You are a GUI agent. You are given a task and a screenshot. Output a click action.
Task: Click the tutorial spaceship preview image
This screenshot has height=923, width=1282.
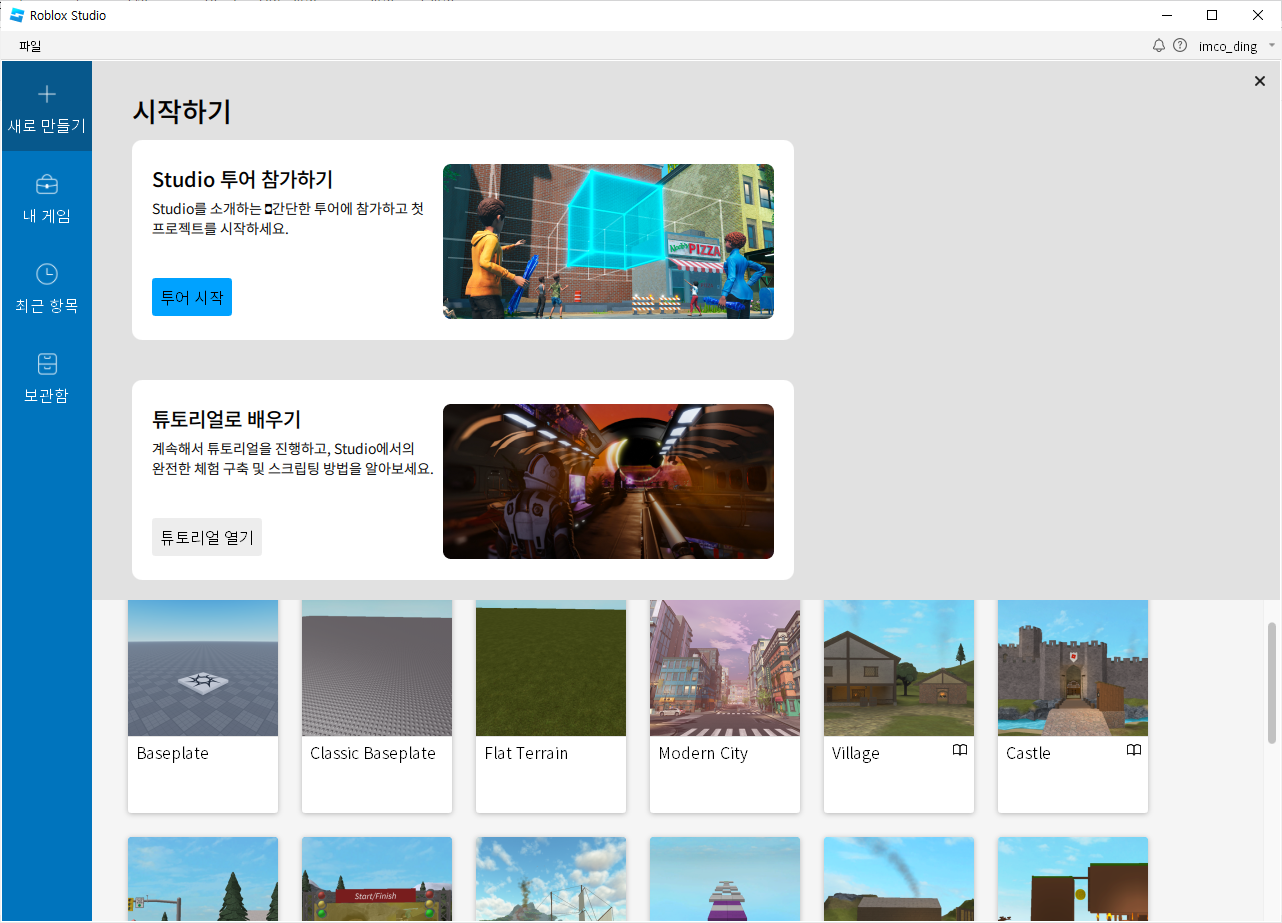click(608, 481)
